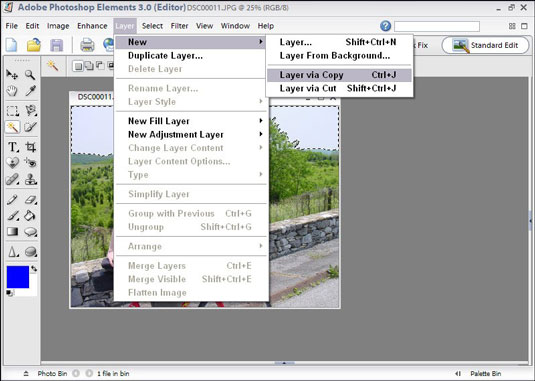The width and height of the screenshot is (535, 381).
Task: Choose Add to Selection mode button
Action: click(x=89, y=66)
